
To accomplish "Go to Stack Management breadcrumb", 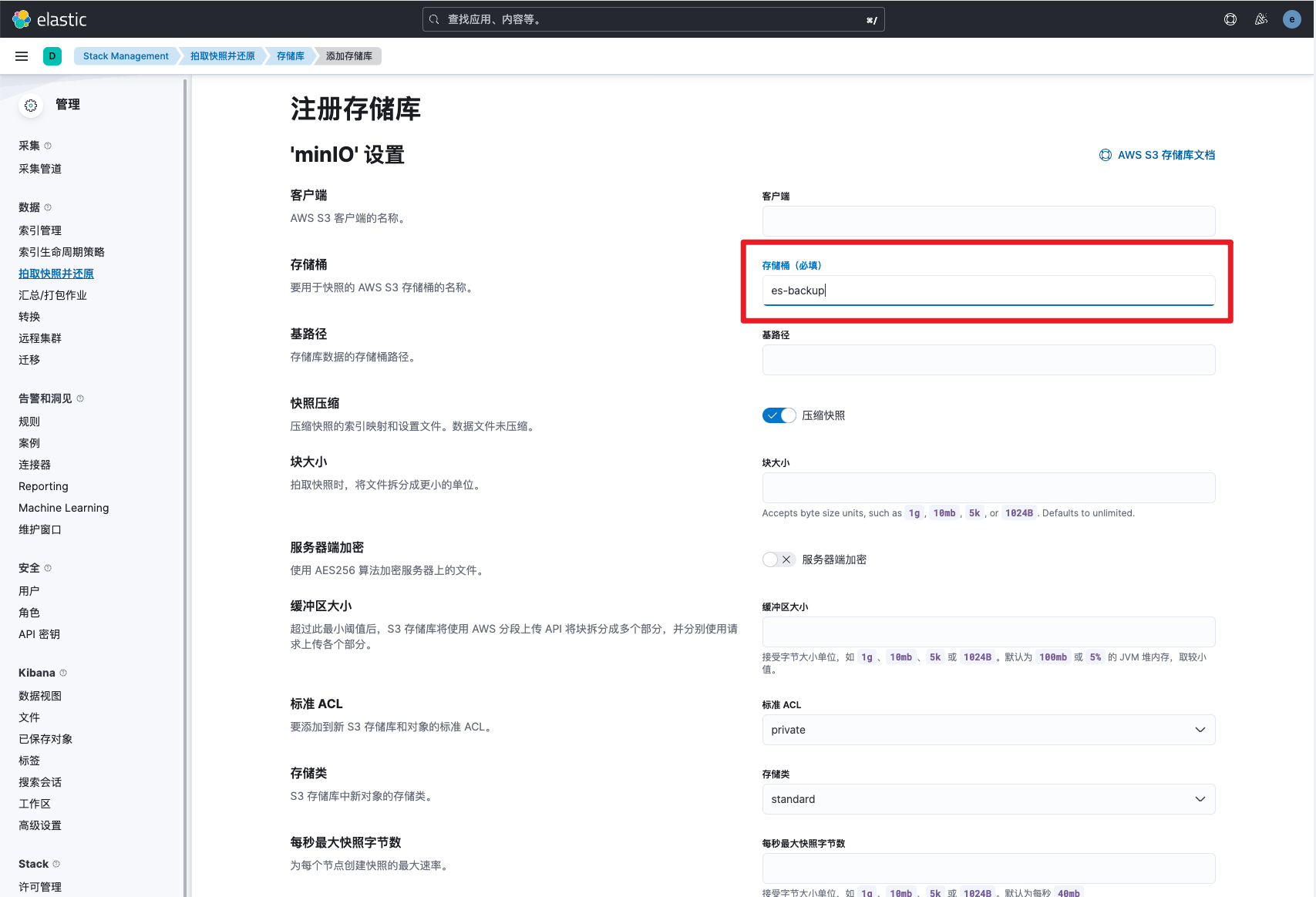I will (126, 56).
